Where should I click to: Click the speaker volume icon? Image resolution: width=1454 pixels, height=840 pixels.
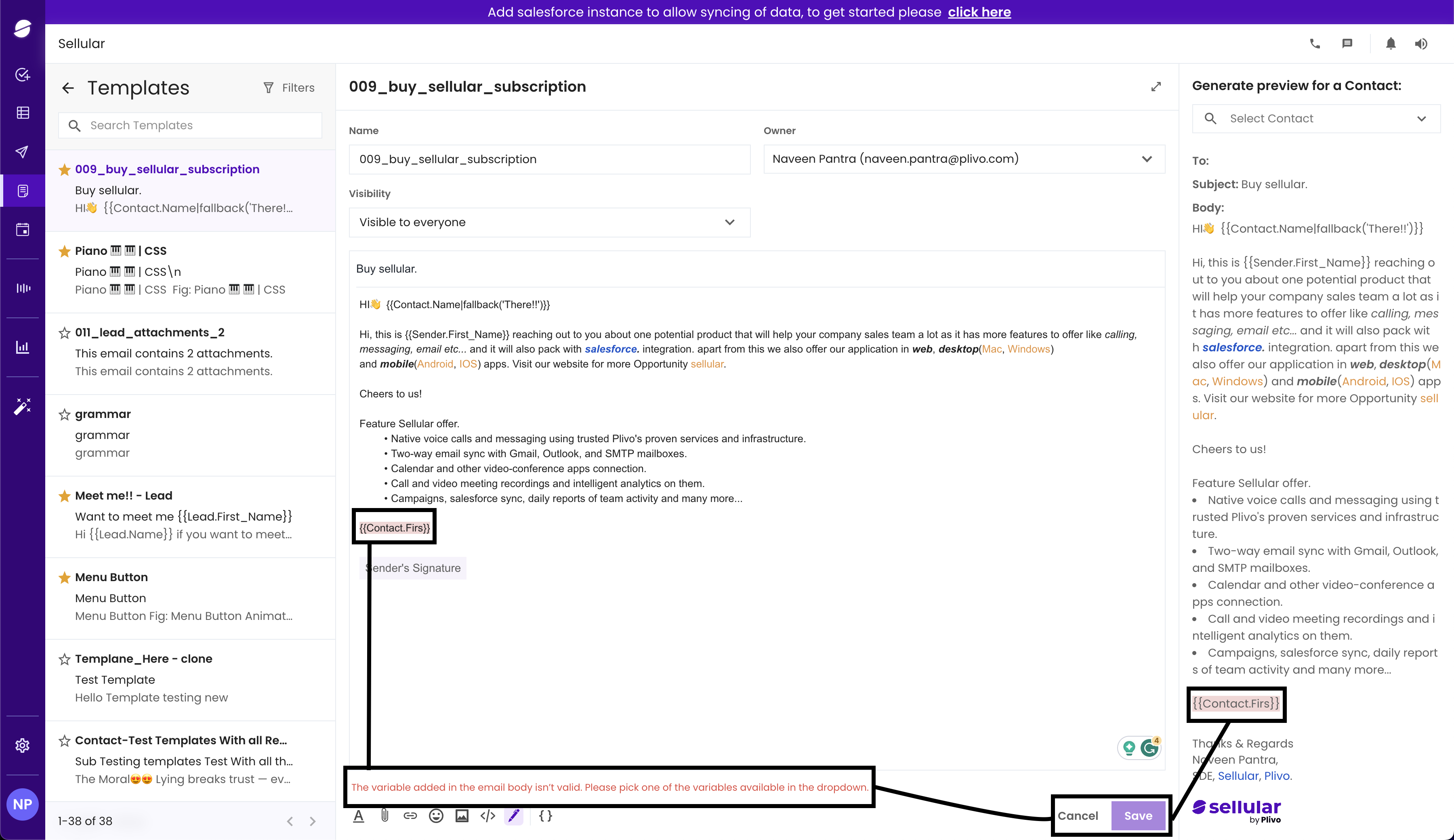(x=1421, y=43)
